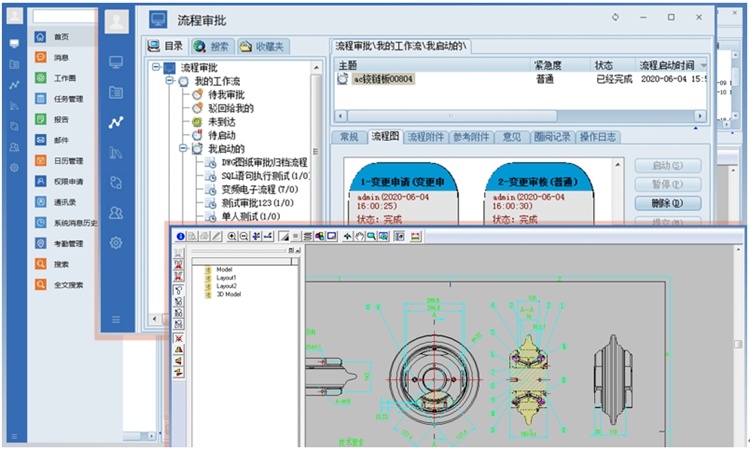Click the blue info icon in CAD viewer

[x=181, y=236]
